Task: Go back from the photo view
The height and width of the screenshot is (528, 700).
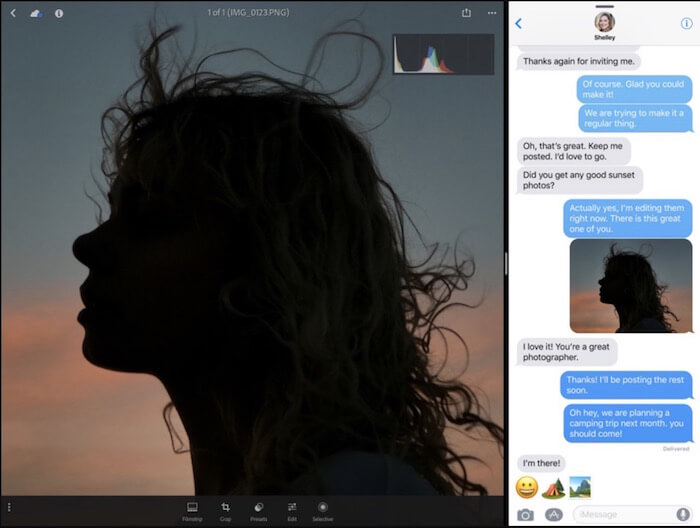Action: (13, 13)
